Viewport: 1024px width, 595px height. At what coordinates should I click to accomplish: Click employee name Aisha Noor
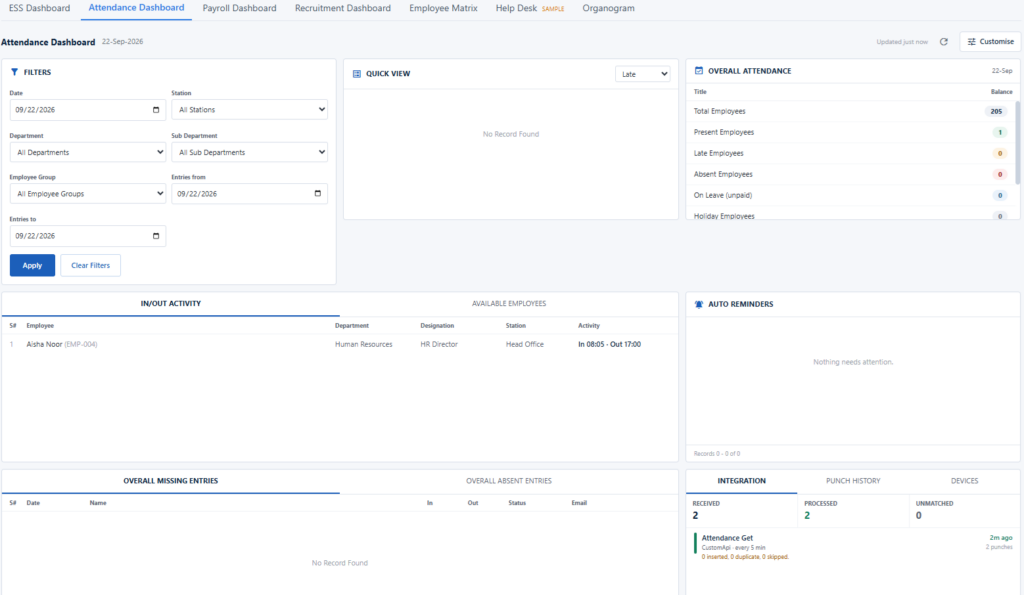pos(44,344)
